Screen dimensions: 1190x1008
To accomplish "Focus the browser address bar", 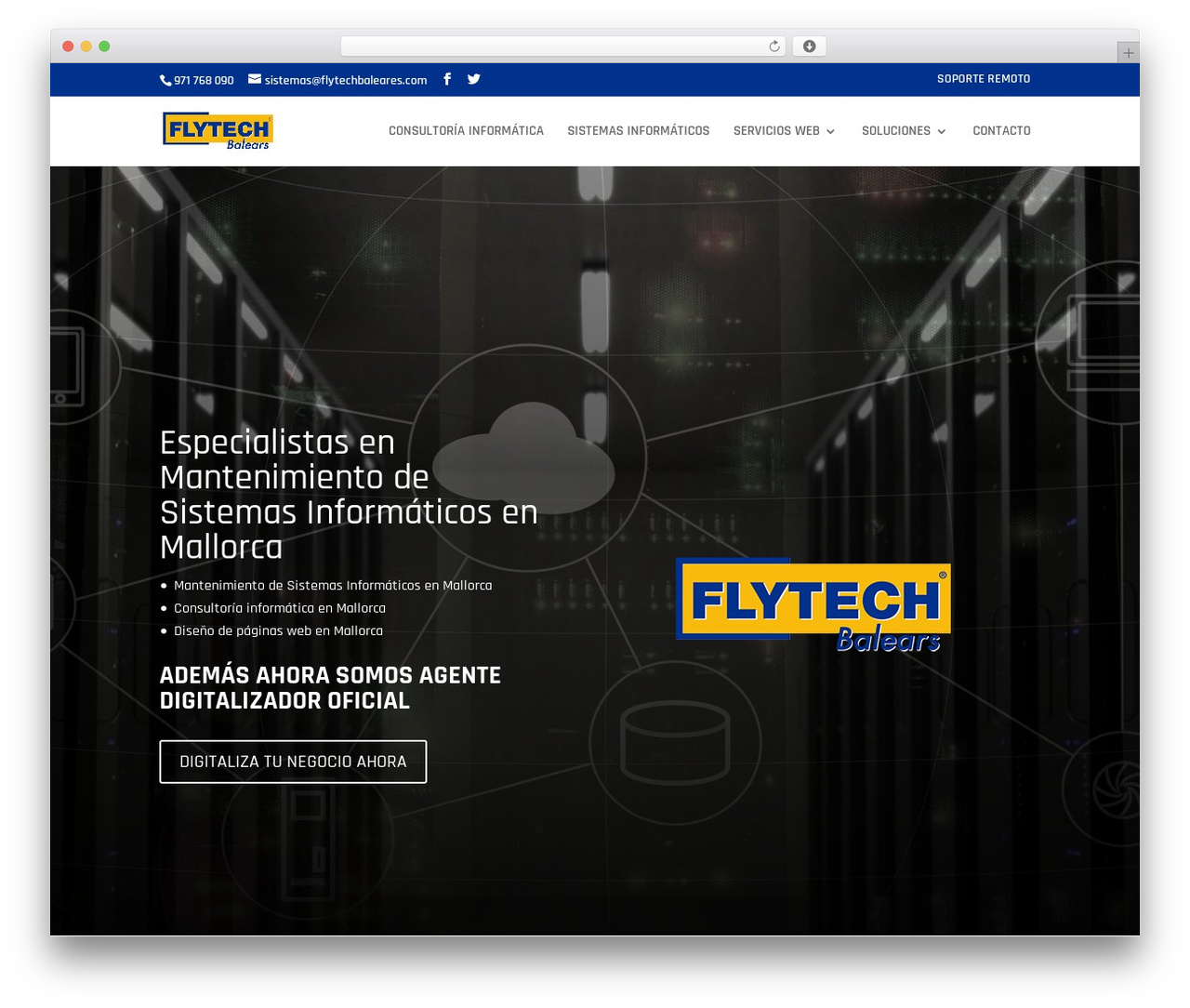I will pyautogui.click(x=562, y=46).
